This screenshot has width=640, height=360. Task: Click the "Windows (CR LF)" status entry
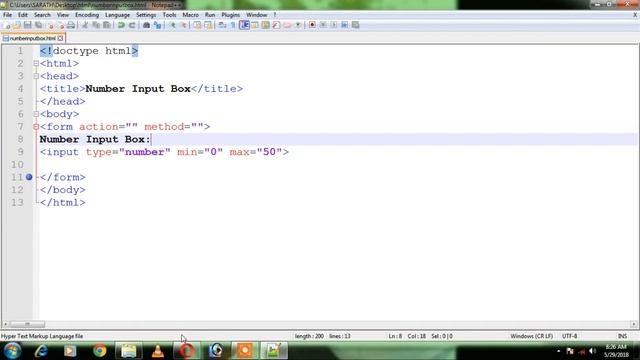click(531, 336)
